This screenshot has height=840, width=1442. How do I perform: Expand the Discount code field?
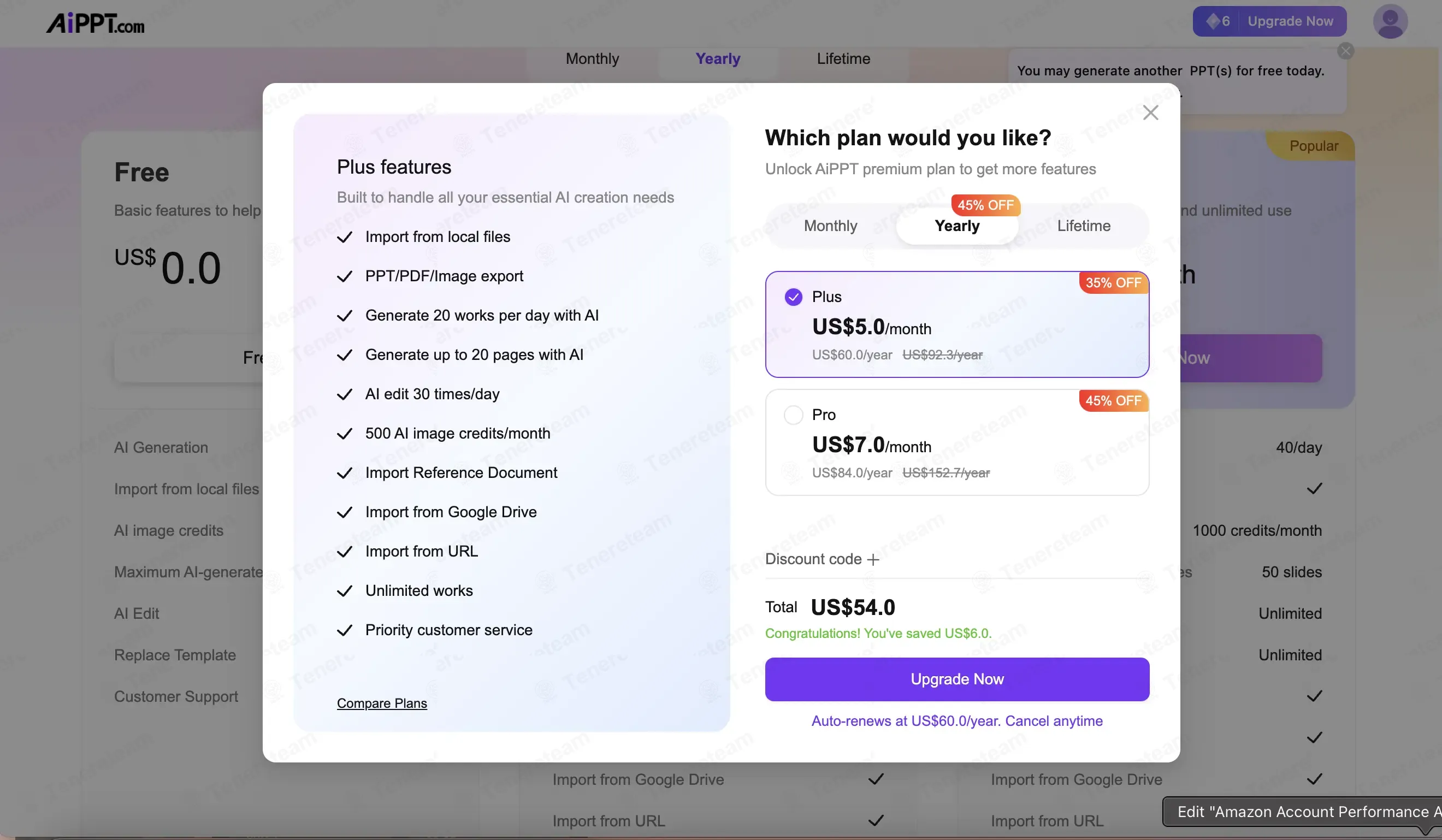pos(814,559)
